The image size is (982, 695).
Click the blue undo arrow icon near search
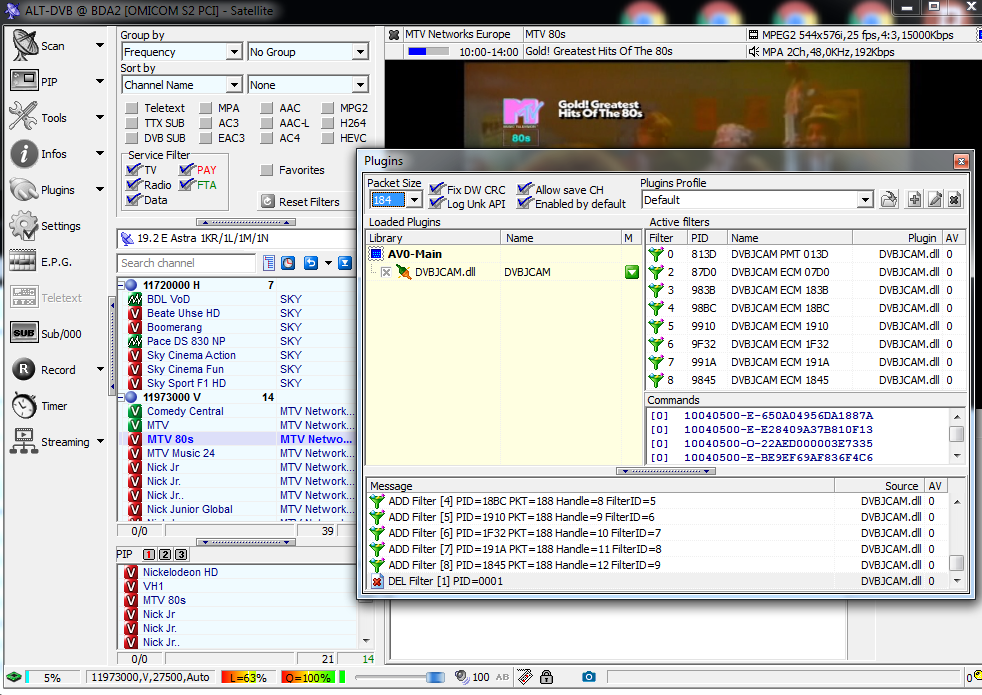coord(311,263)
